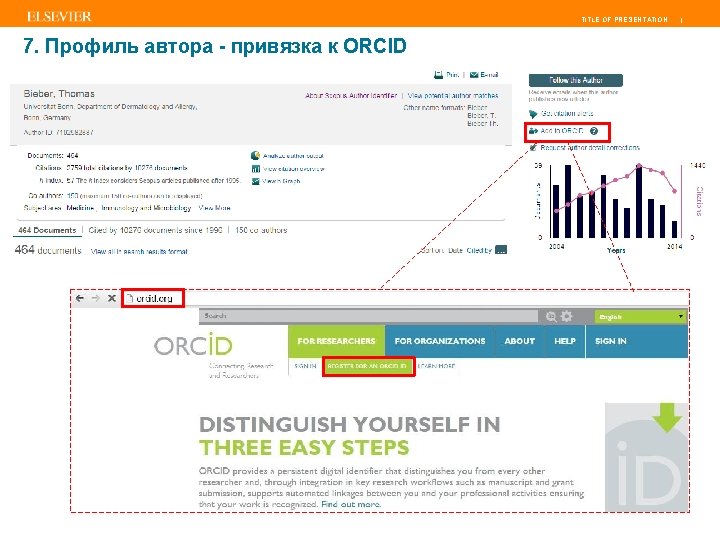
Task: Click the Follow this Author button
Action: 576,80
